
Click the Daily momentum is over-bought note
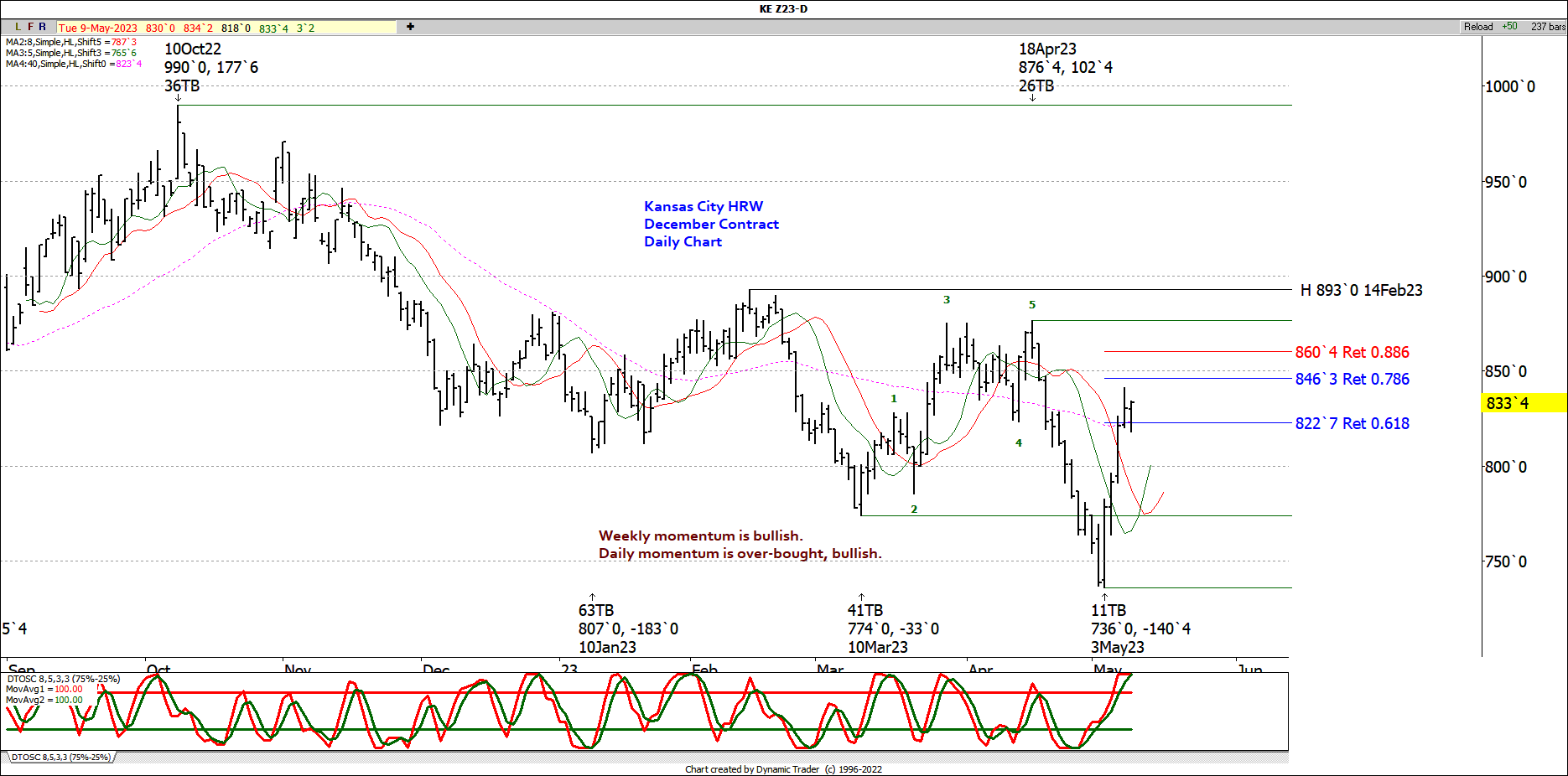pyautogui.click(x=740, y=553)
